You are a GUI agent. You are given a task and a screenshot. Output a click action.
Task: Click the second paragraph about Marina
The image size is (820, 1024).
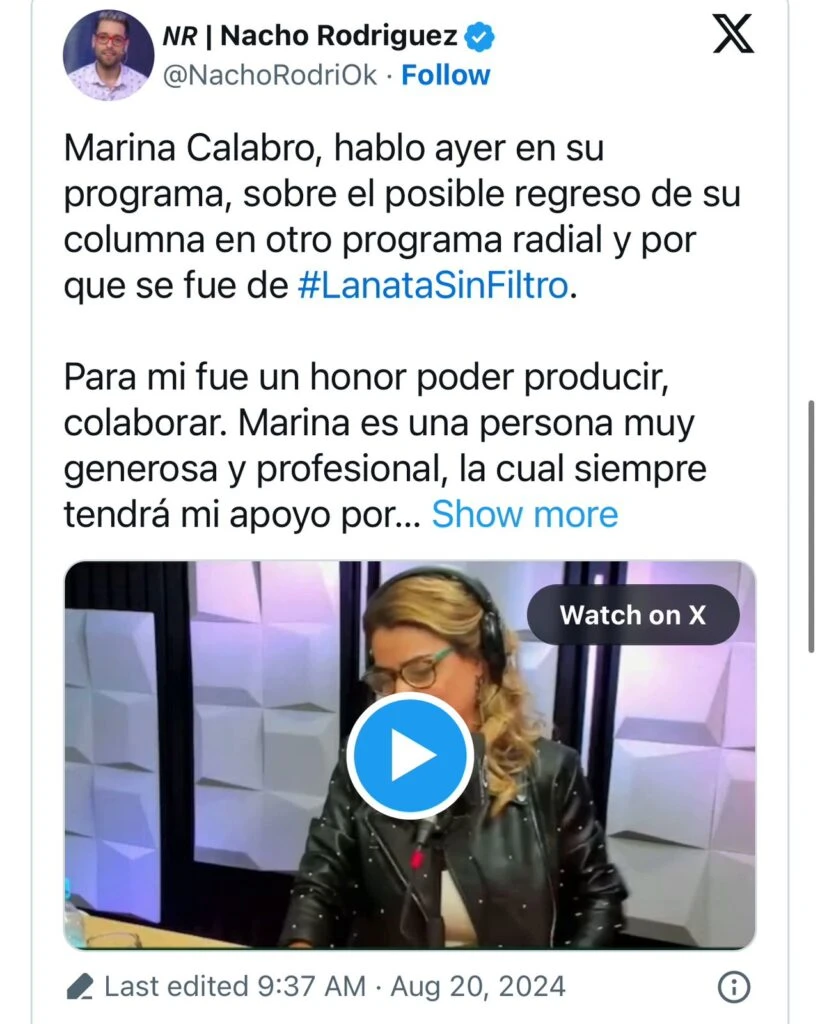point(385,445)
